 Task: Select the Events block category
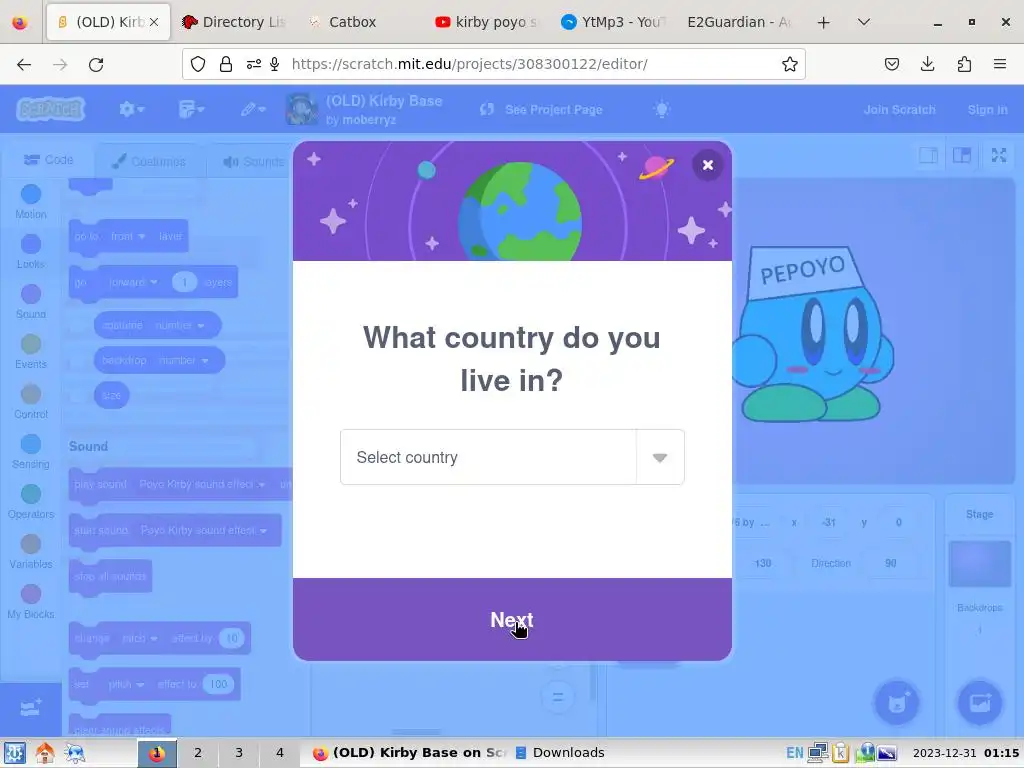tap(31, 351)
